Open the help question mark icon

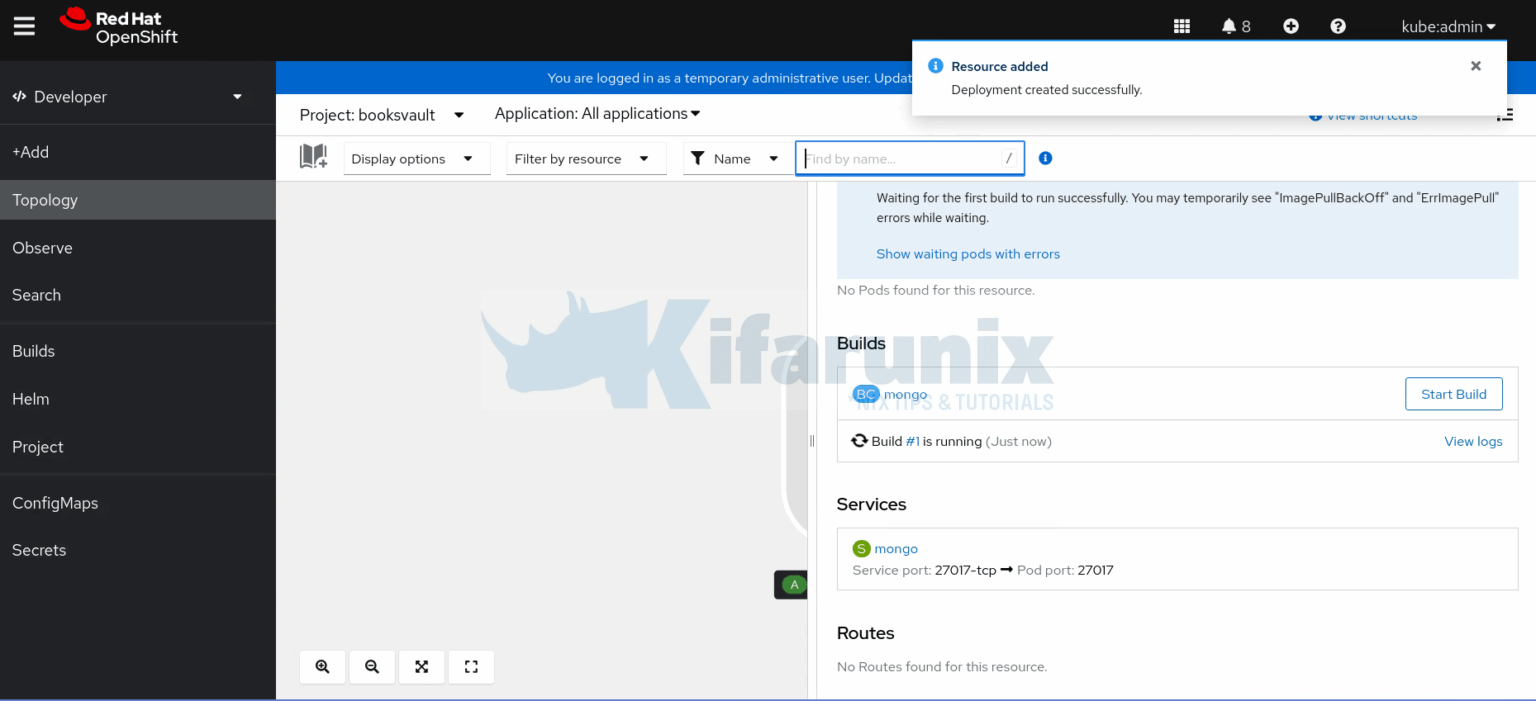1338,27
